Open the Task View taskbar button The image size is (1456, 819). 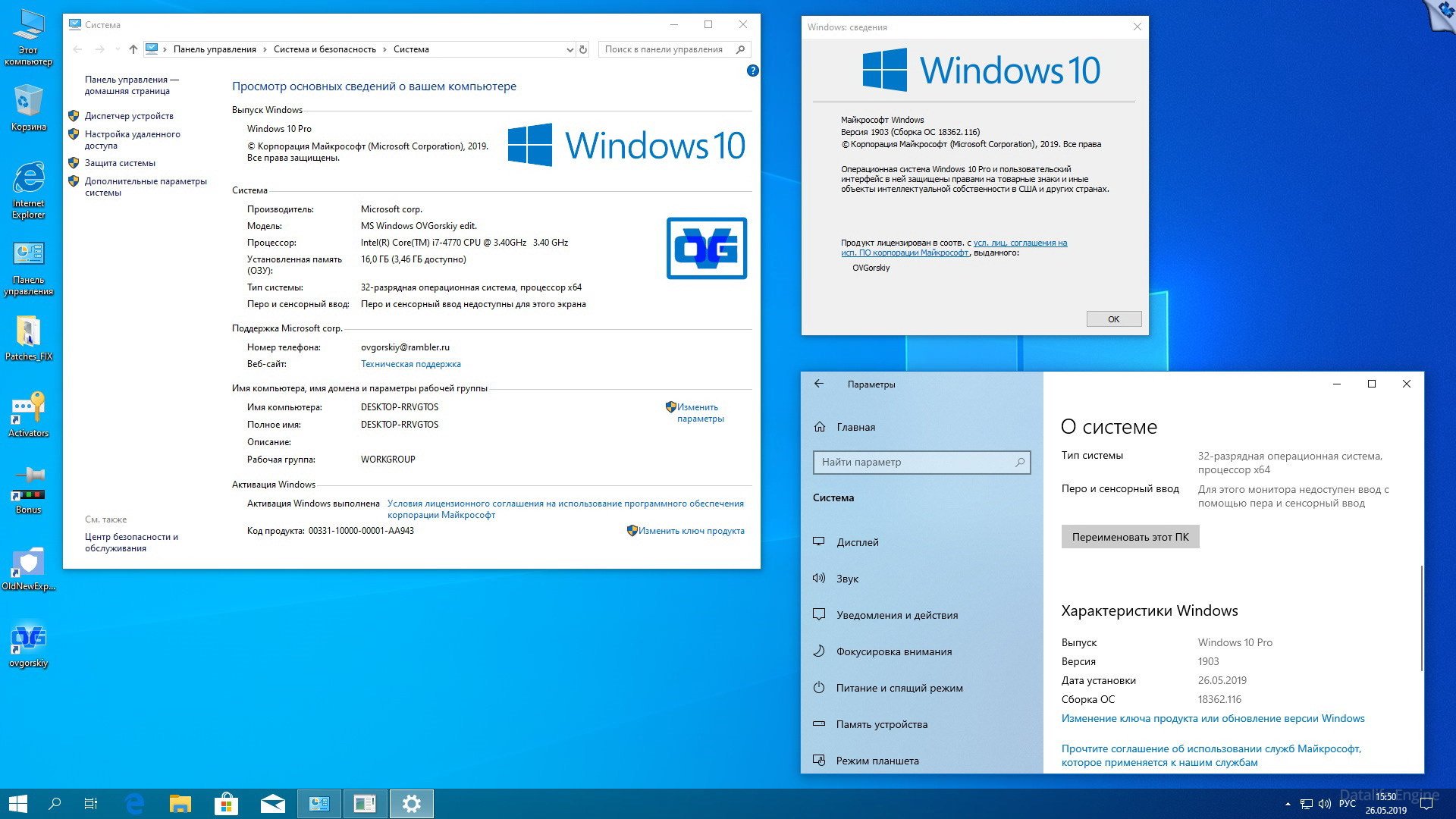pyautogui.click(x=90, y=804)
